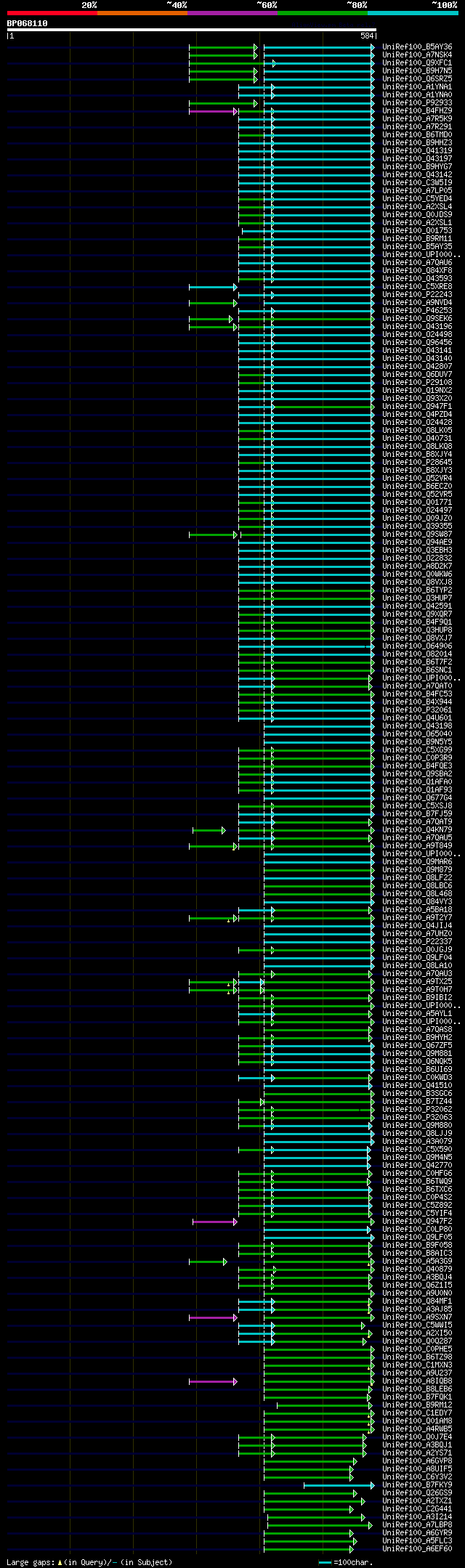Click the orange ~40% identity legend bar
The height and width of the screenshot is (1568, 465).
pos(142,13)
